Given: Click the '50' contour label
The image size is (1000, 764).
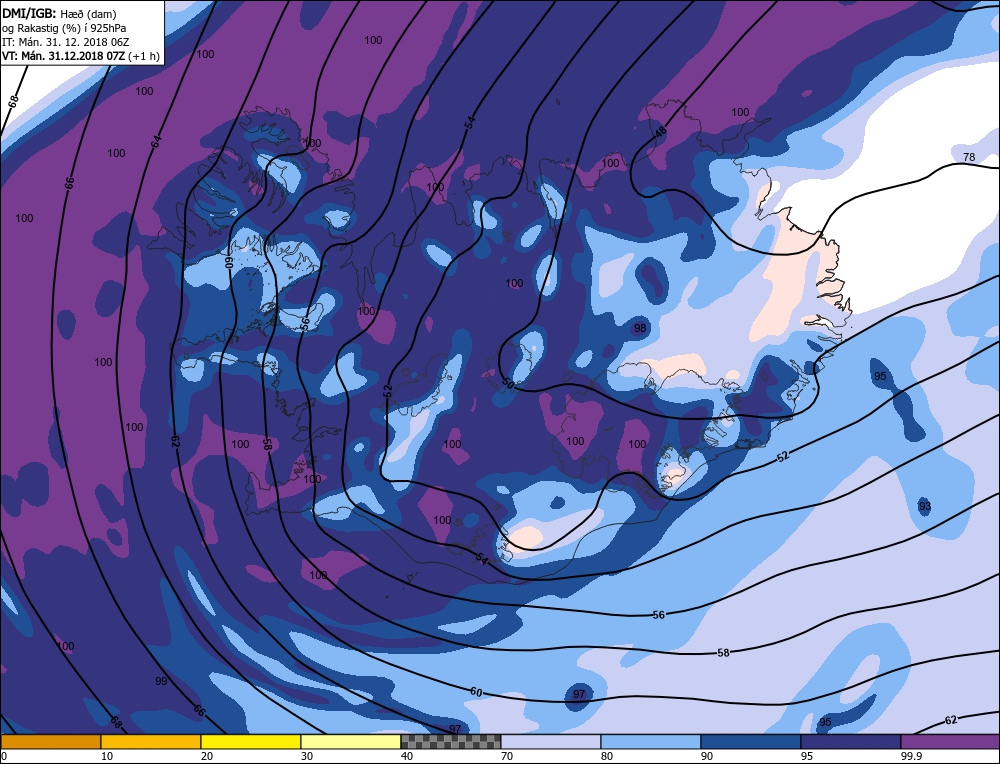Looking at the screenshot, I should click(x=508, y=384).
